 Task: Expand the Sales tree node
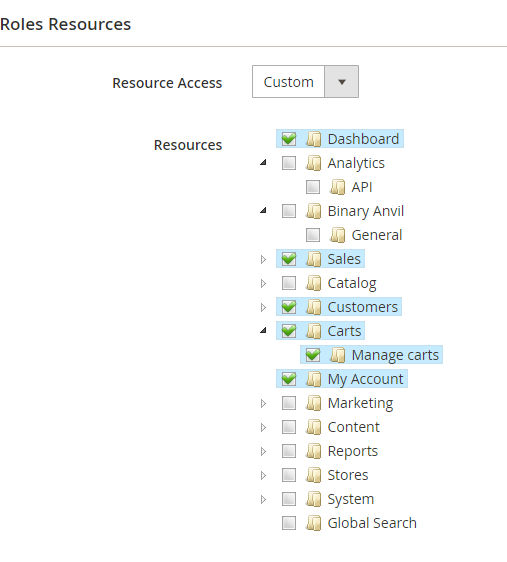point(263,259)
